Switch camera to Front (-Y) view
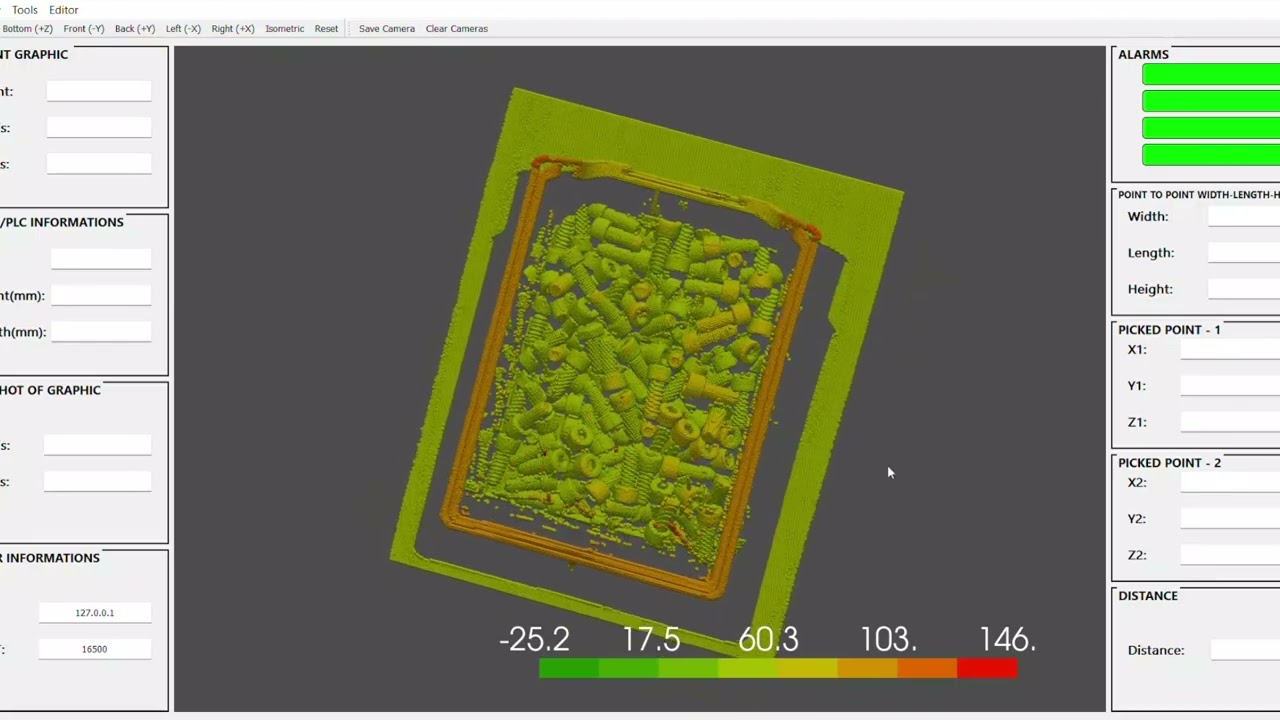 coord(84,29)
